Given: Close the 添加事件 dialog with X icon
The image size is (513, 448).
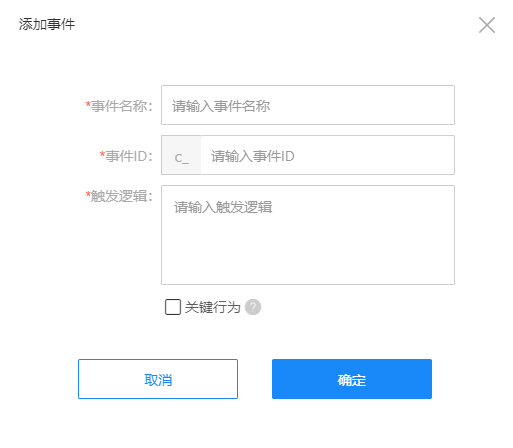Looking at the screenshot, I should point(487,25).
